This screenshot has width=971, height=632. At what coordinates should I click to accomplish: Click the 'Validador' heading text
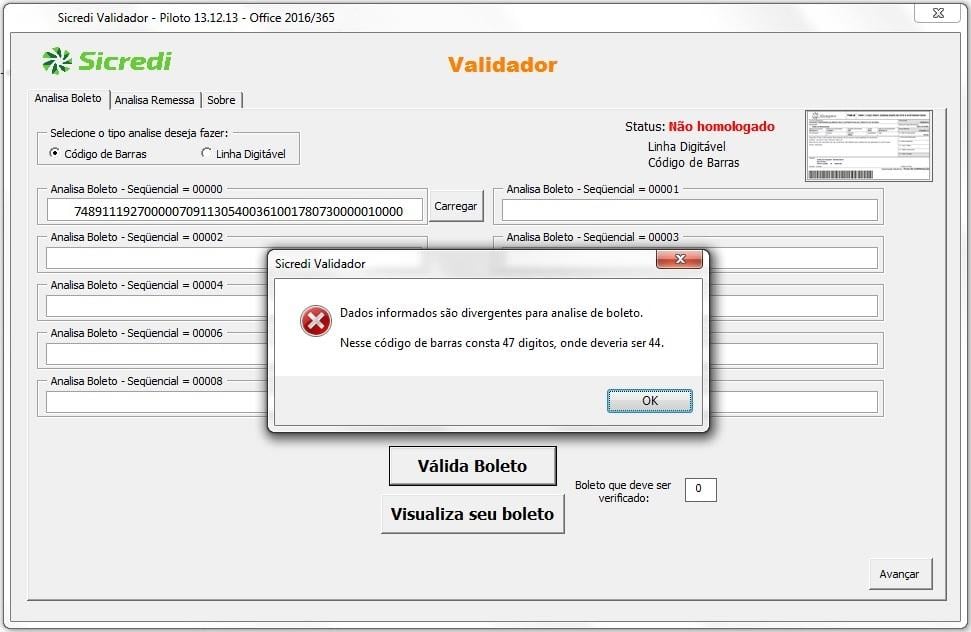pyautogui.click(x=502, y=64)
